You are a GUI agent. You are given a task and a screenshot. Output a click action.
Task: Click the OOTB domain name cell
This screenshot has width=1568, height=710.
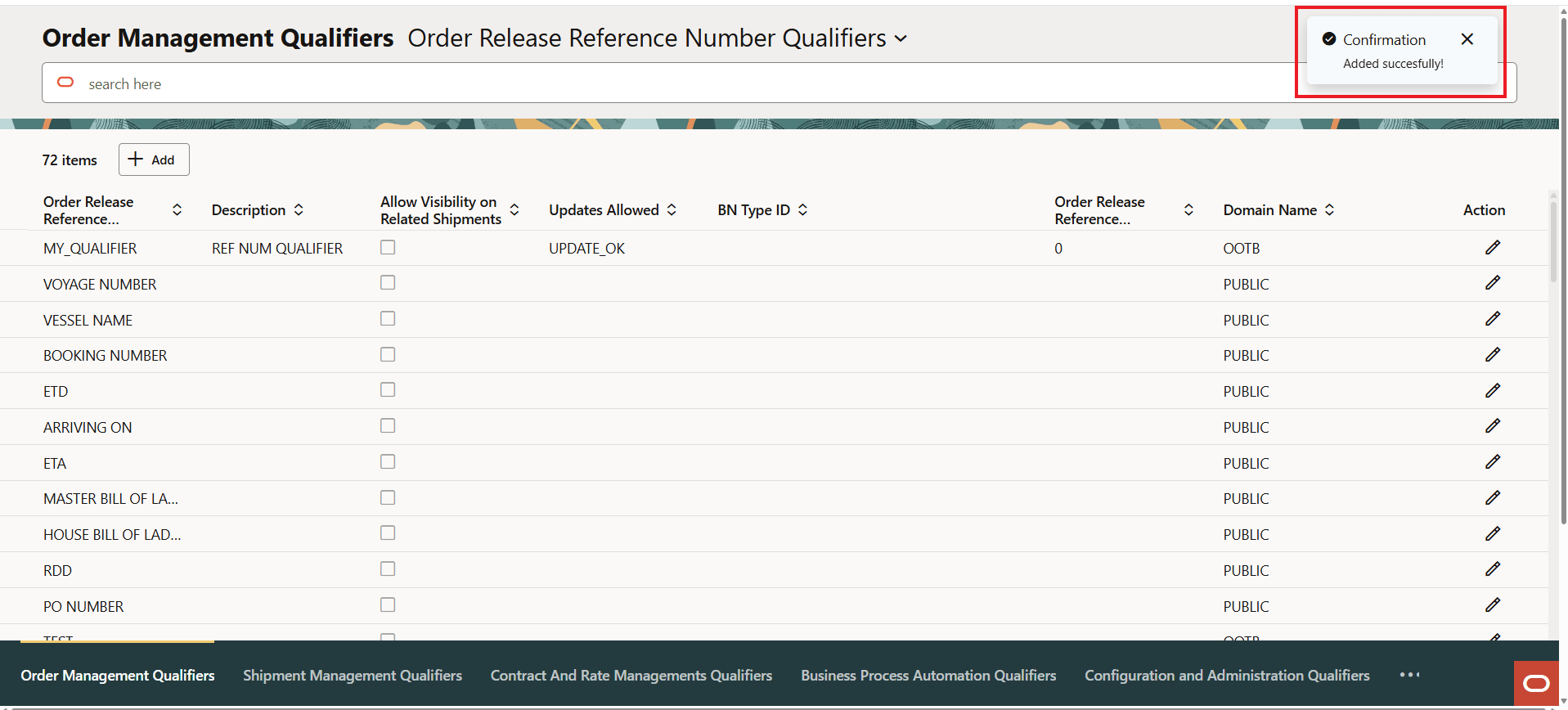[1241, 249]
